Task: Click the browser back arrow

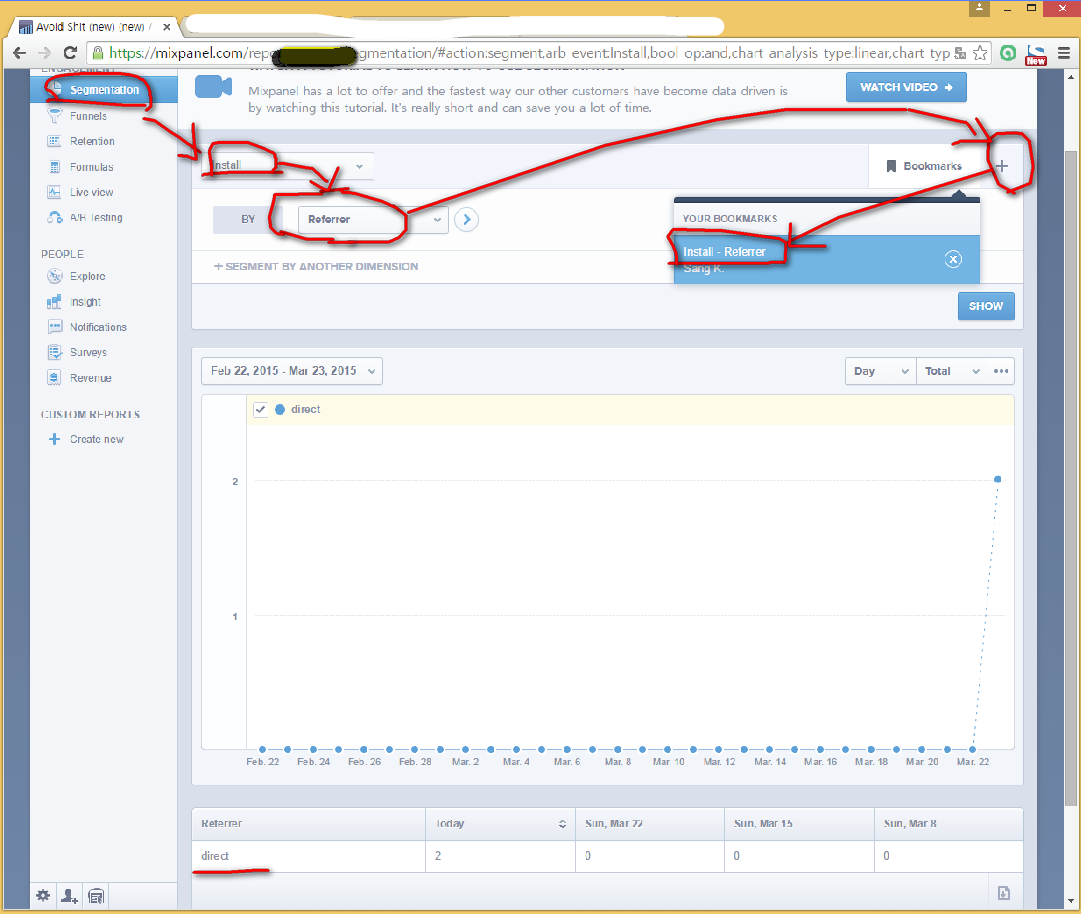Action: click(x=19, y=53)
